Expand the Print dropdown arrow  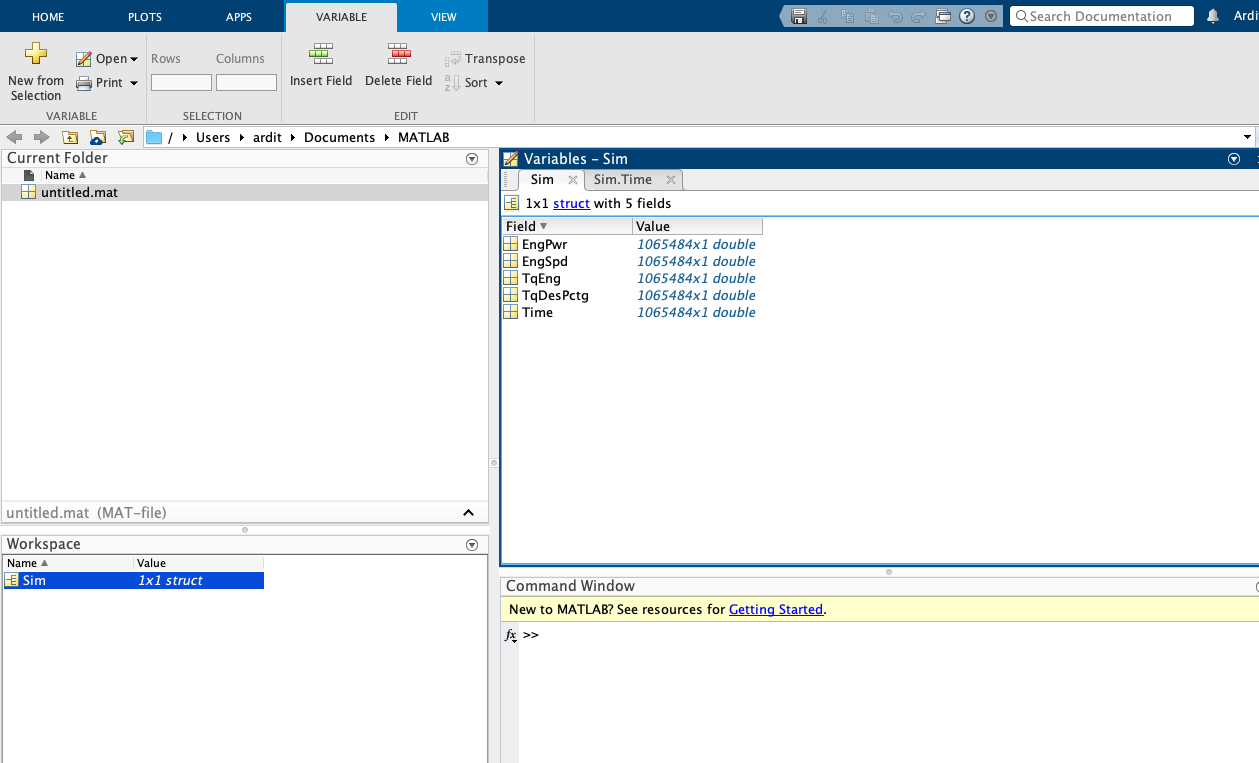134,83
